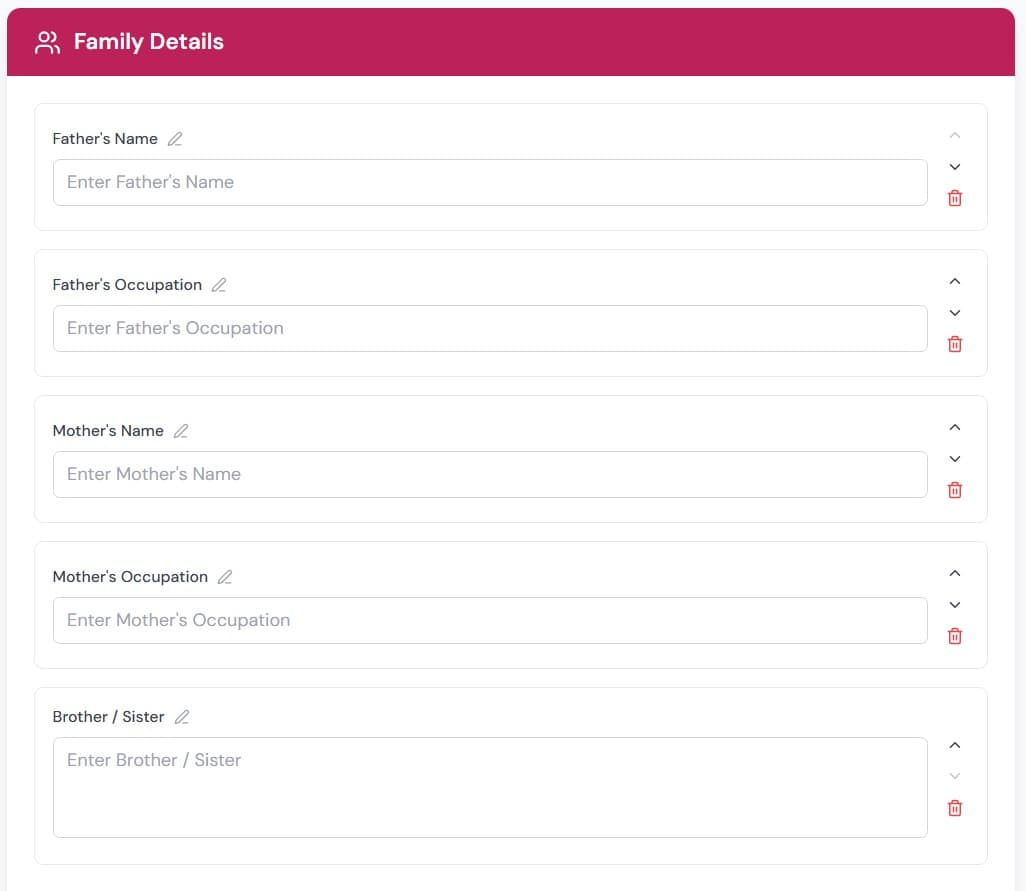
Task: Click inside the Enter Father's Name input
Action: 490,182
